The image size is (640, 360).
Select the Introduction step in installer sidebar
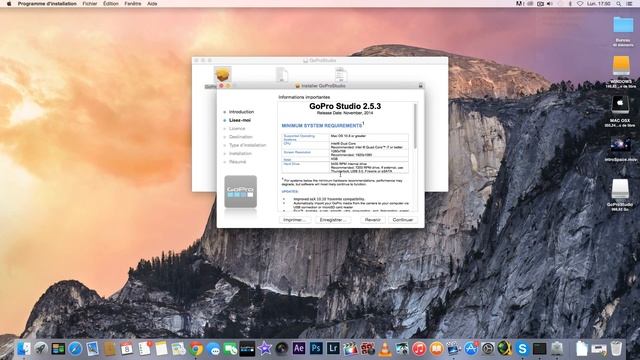(241, 112)
